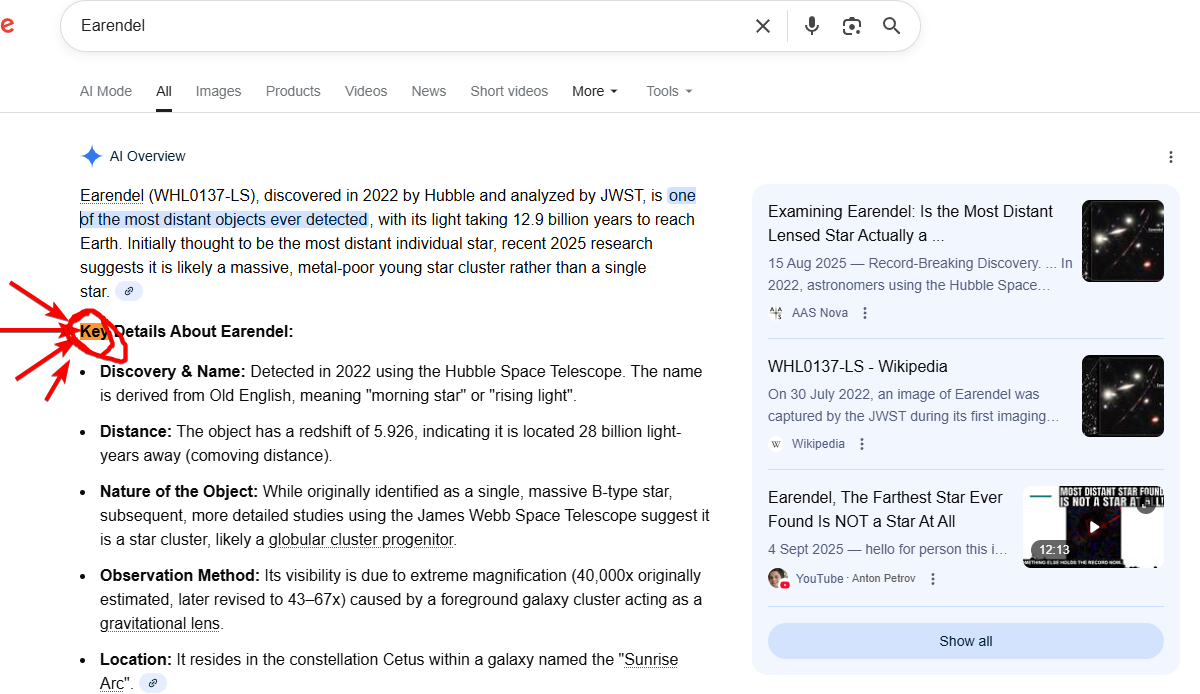Click the AAS Nova favicon

[776, 313]
